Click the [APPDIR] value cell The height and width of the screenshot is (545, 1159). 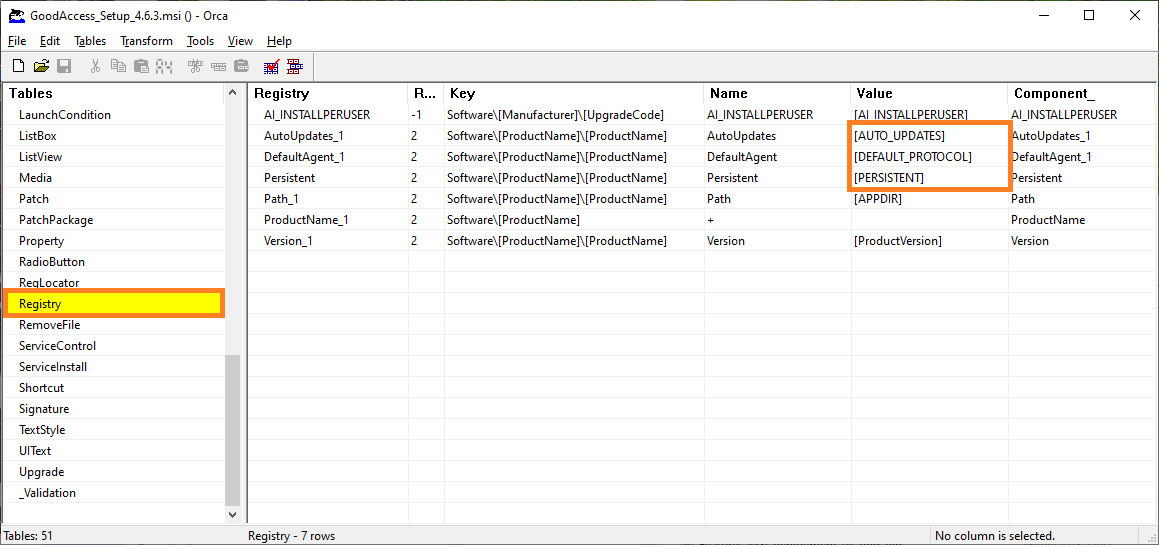tap(928, 199)
